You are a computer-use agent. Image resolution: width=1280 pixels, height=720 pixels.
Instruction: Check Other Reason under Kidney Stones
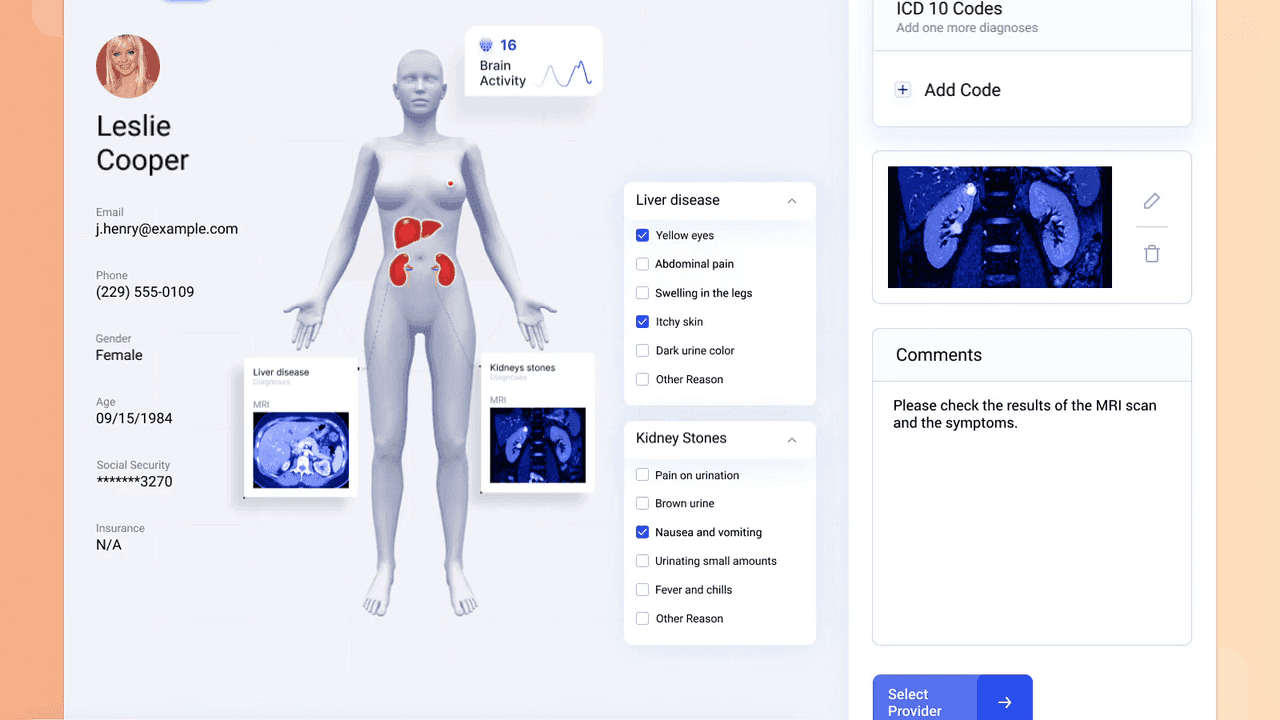coord(642,619)
